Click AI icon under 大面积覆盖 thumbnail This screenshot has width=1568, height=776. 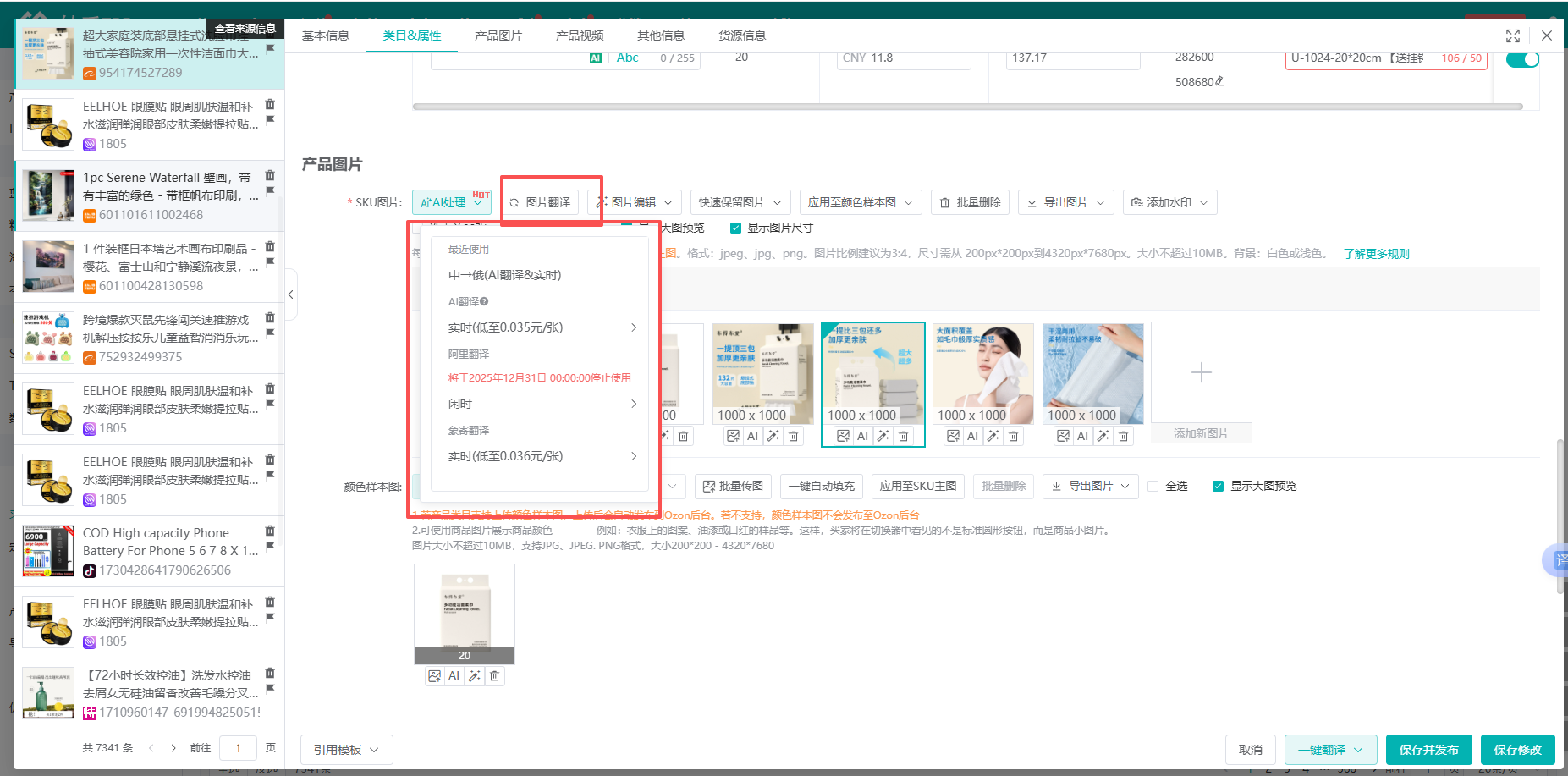[x=973, y=436]
